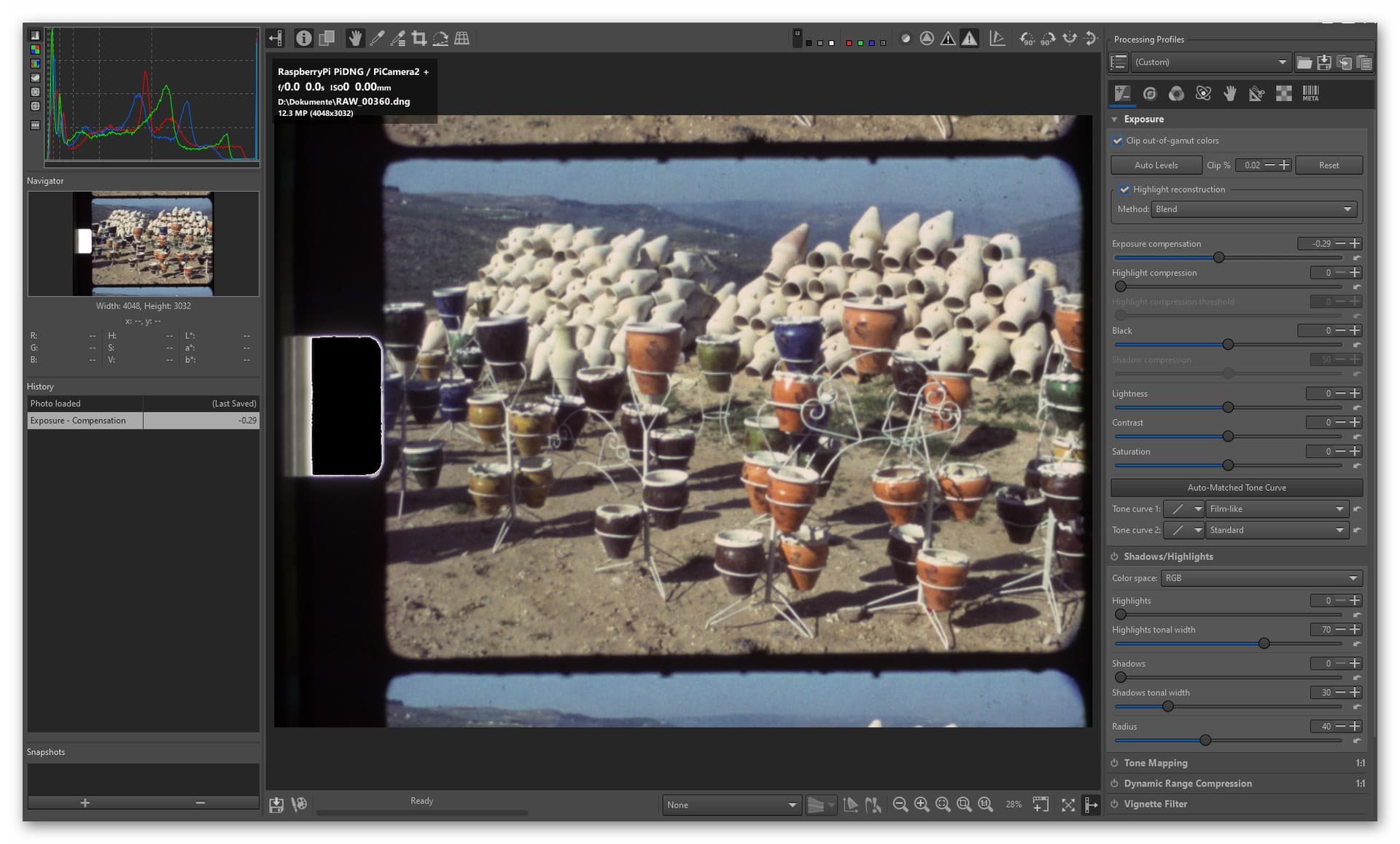This screenshot has width=1400, height=844.
Task: Expand the Tone Mapping section
Action: tap(1156, 763)
